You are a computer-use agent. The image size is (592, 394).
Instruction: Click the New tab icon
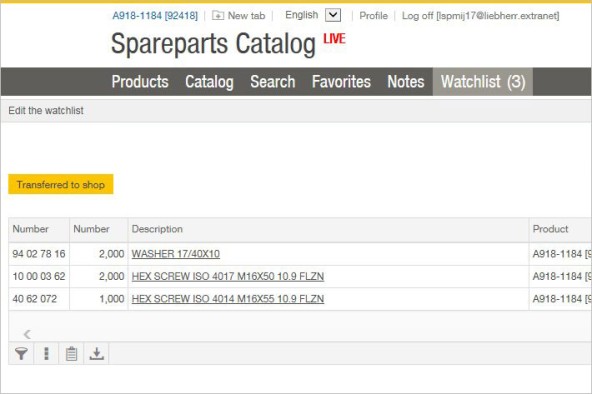click(218, 15)
